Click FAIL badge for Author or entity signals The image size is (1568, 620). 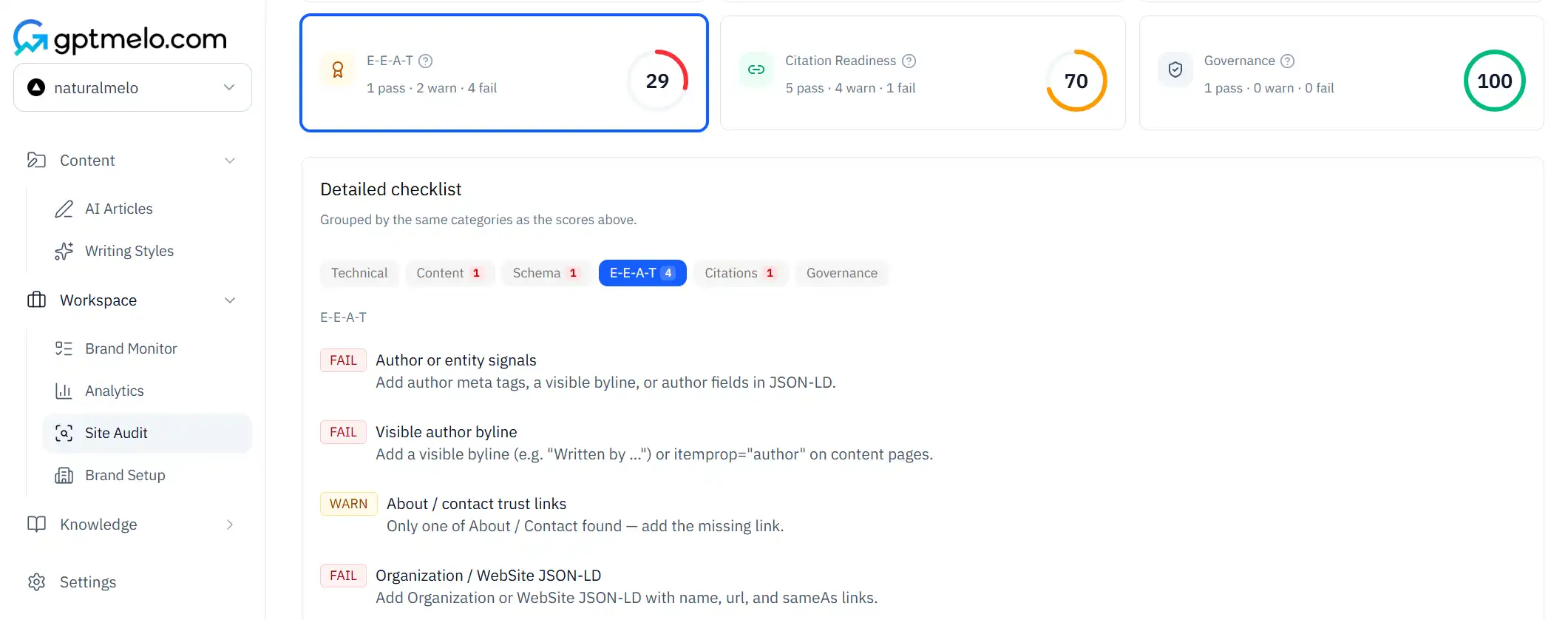[343, 360]
